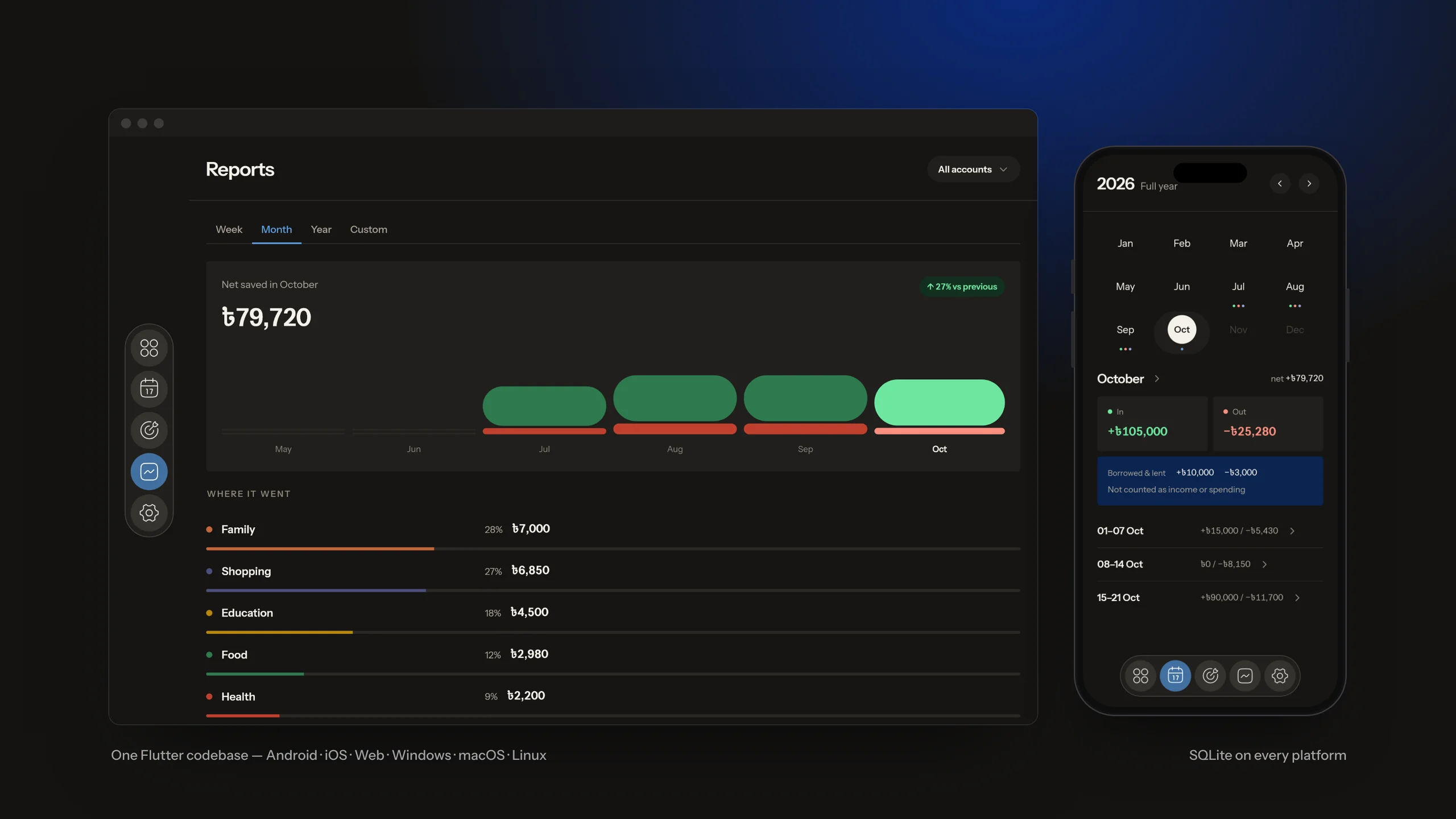Image resolution: width=1456 pixels, height=819 pixels.
Task: Tap the goals target icon in phone nav bar
Action: point(1210,676)
